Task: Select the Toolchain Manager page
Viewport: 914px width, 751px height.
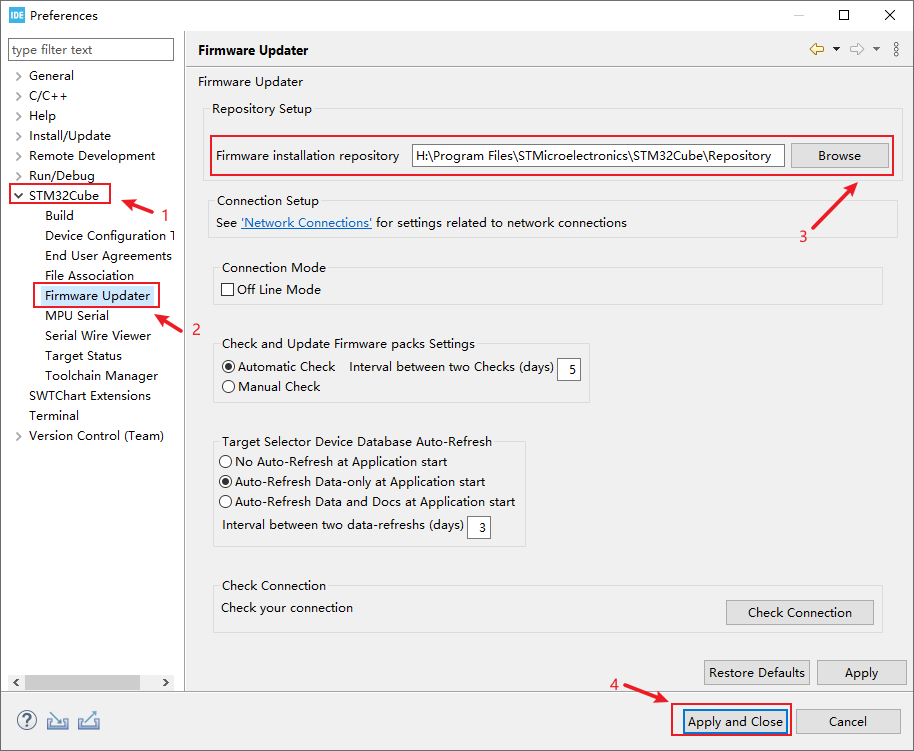Action: (101, 375)
